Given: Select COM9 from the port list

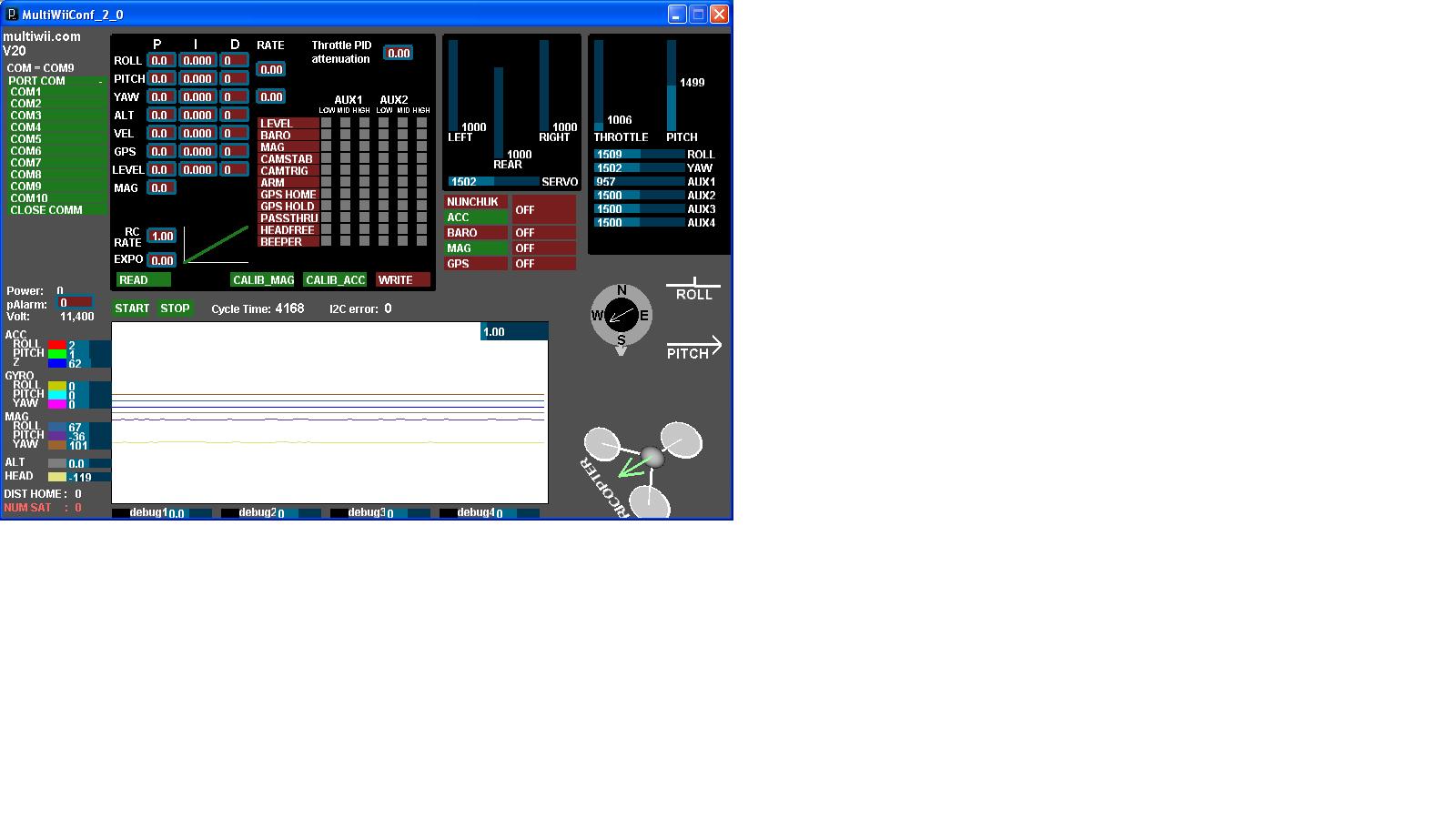Looking at the screenshot, I should click(x=27, y=186).
